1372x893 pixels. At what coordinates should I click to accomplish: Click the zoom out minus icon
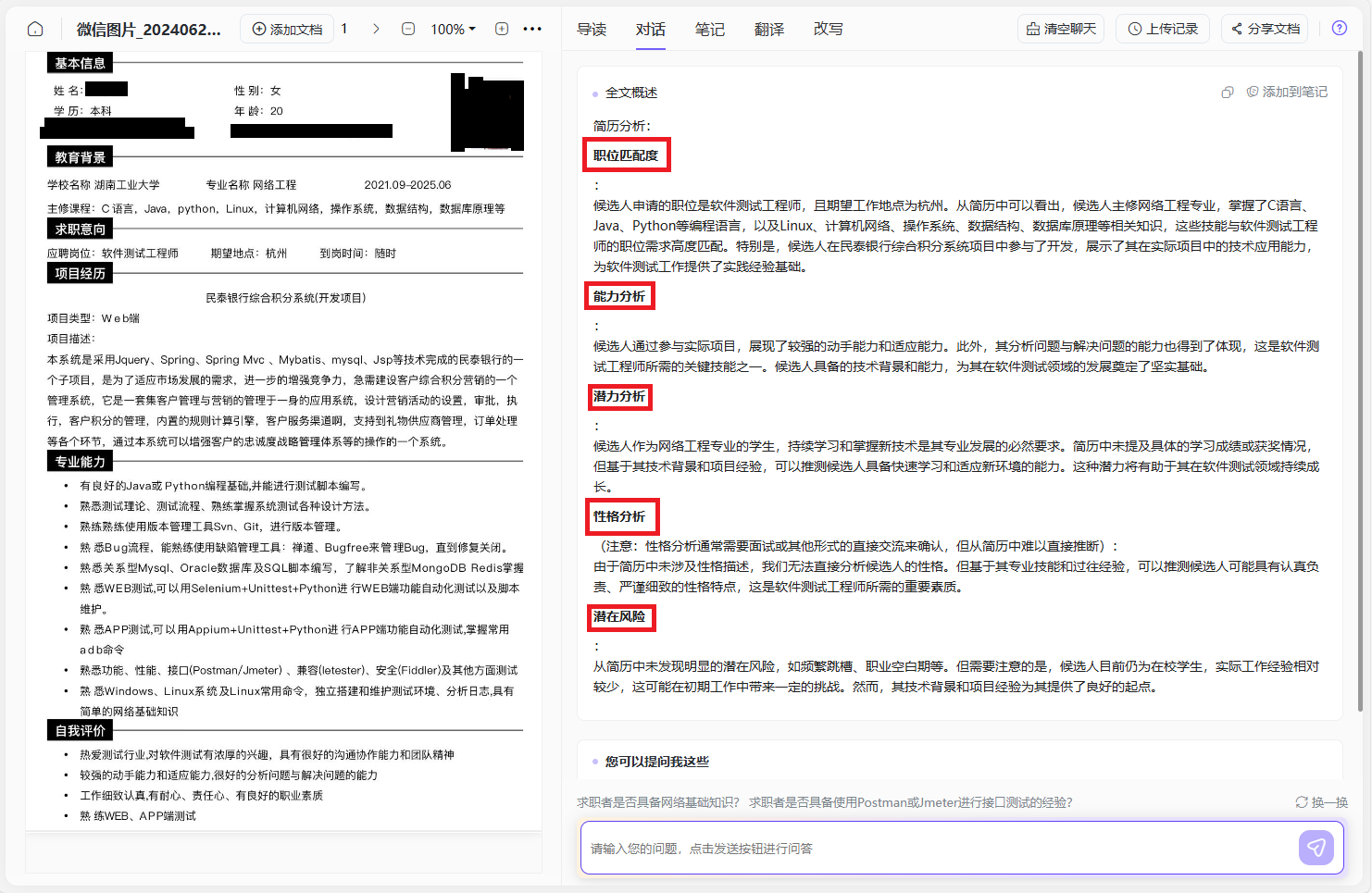click(x=408, y=29)
